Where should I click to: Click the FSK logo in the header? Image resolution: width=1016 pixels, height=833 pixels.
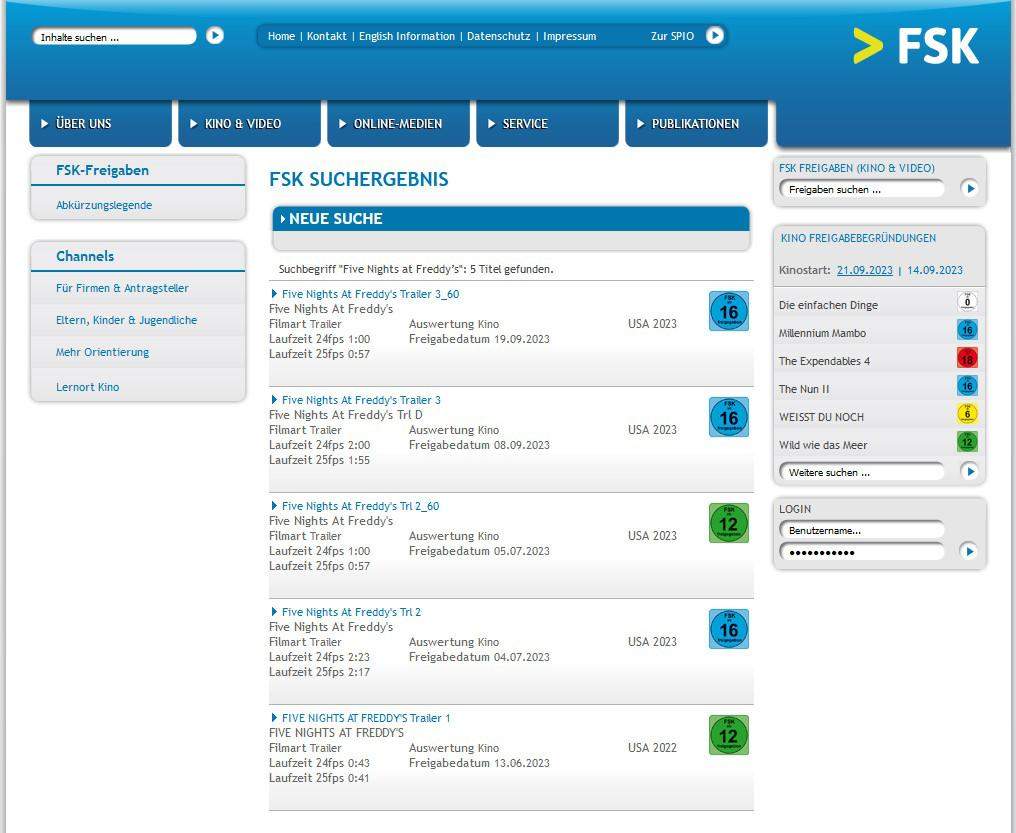[x=916, y=46]
